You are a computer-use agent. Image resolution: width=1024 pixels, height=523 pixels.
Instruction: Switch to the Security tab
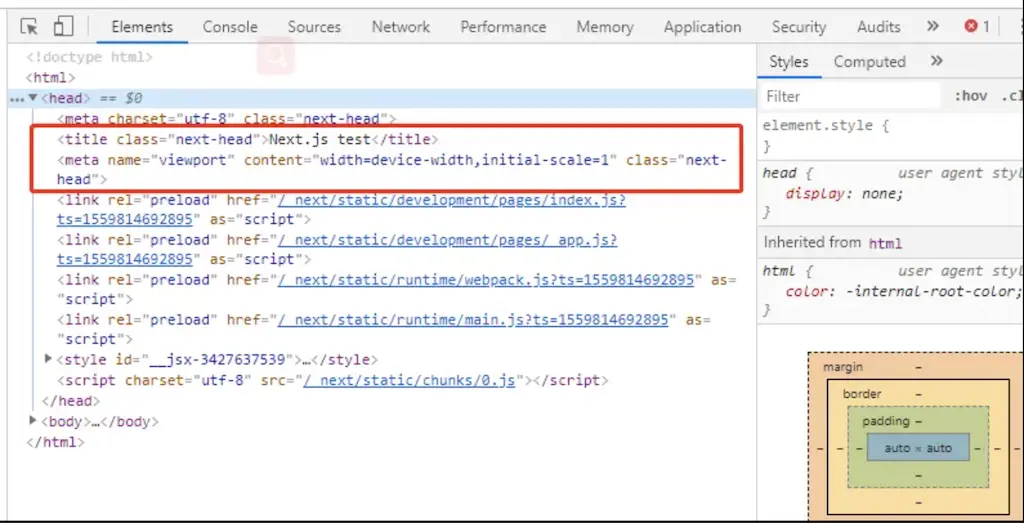(799, 27)
